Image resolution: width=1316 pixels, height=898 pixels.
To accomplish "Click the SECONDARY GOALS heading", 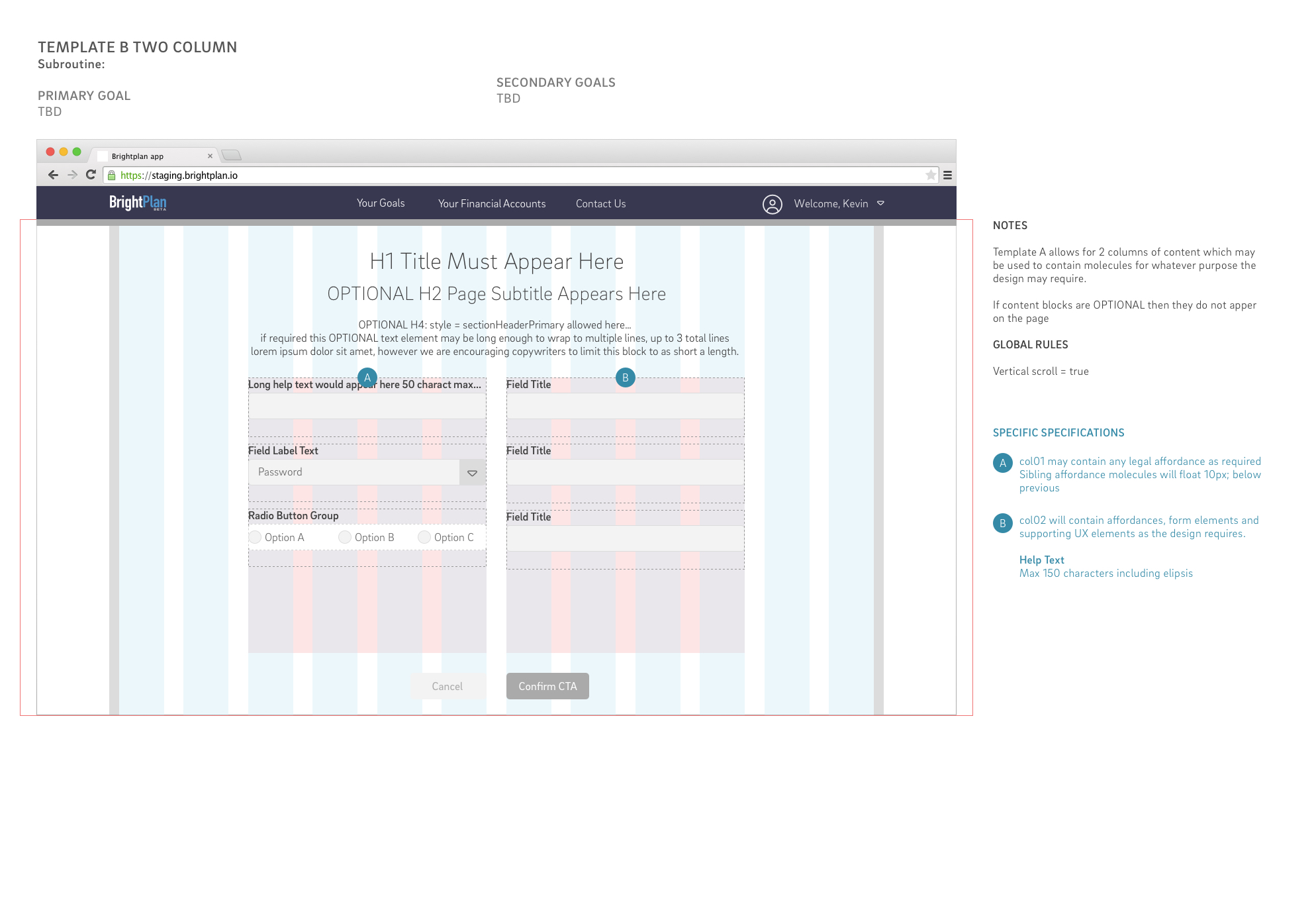I will click(556, 83).
